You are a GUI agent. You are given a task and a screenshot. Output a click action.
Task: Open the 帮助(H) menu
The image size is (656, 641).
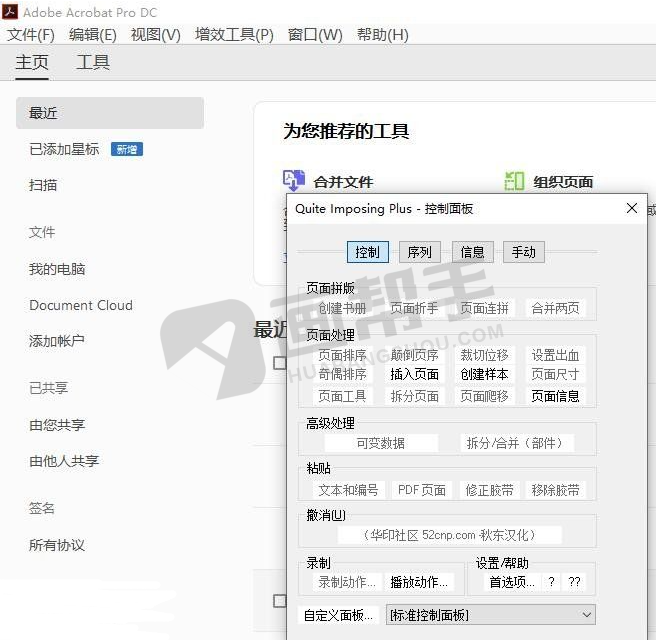[x=382, y=35]
